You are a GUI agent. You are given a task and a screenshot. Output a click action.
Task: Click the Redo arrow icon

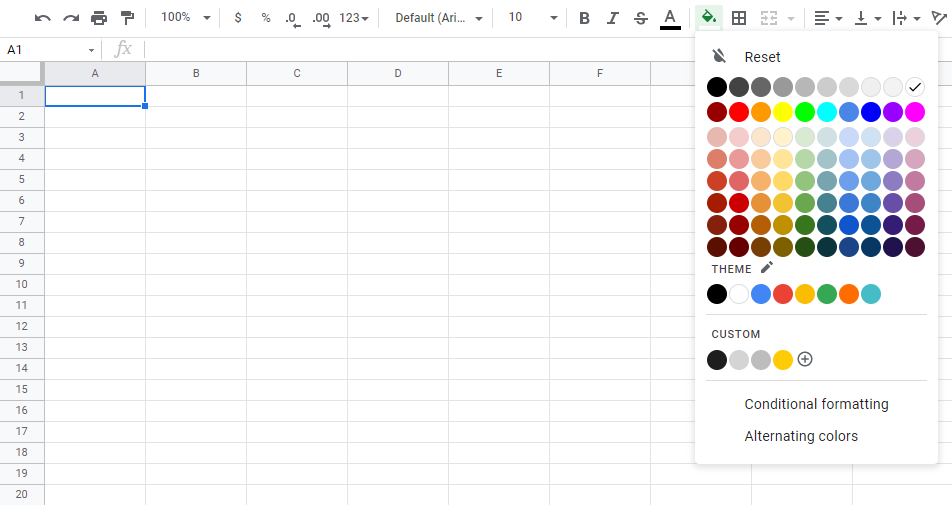click(70, 18)
